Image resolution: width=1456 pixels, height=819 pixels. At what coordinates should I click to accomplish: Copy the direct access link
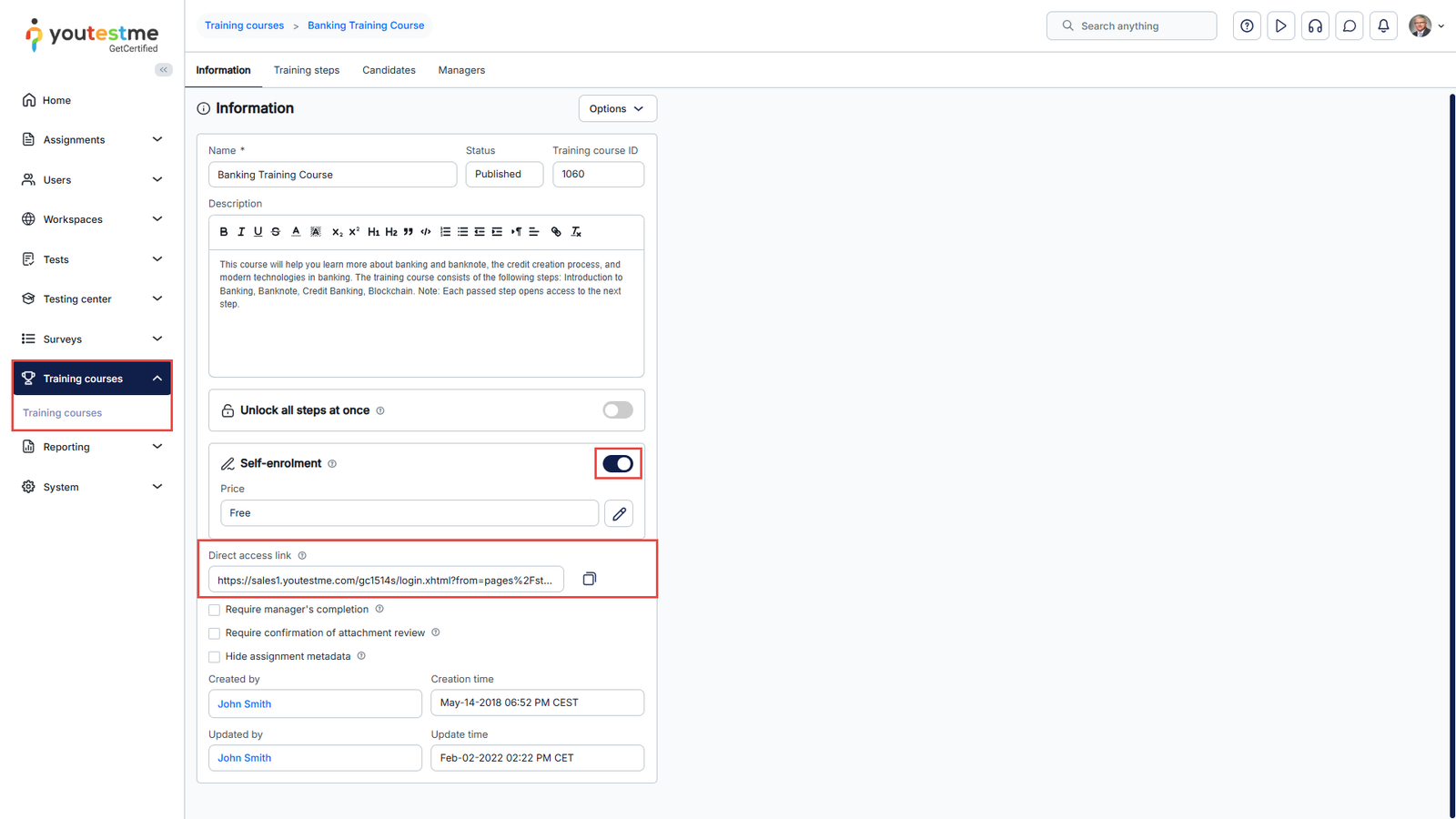click(590, 579)
